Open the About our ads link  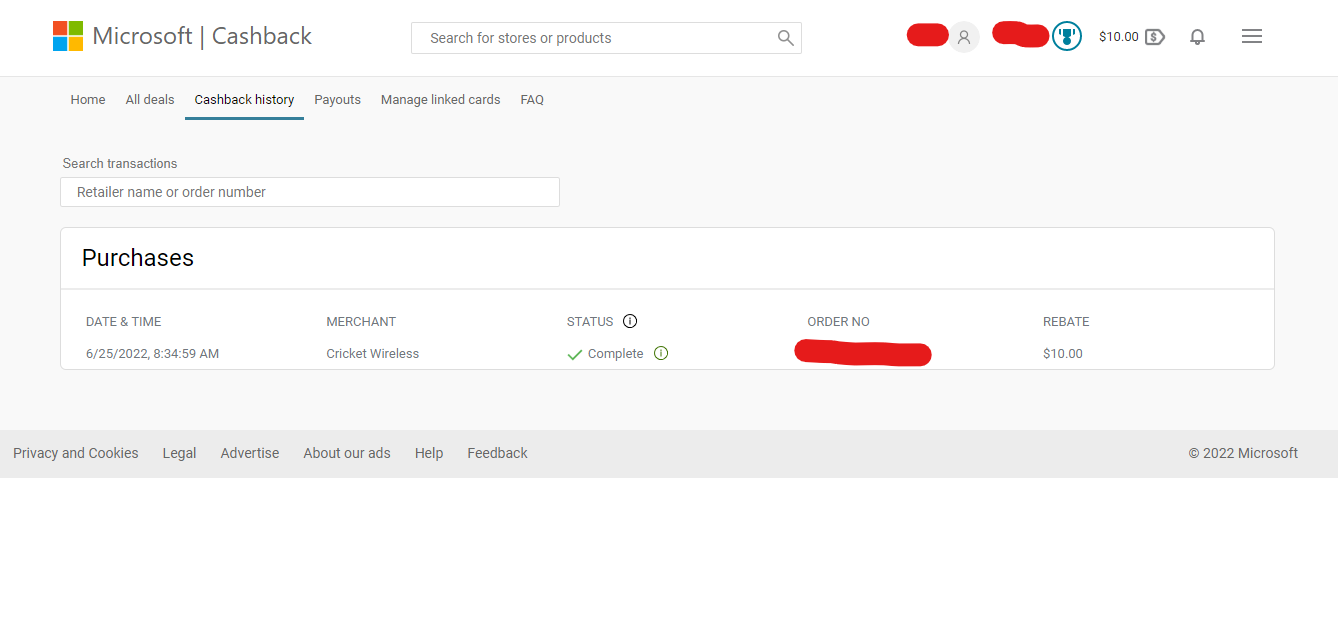point(347,453)
